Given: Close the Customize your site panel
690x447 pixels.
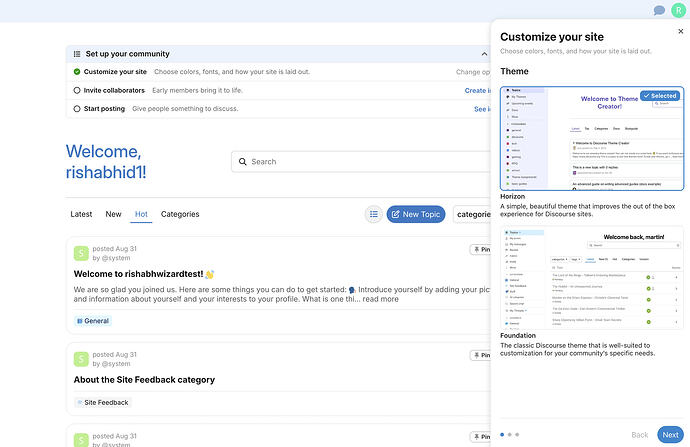Looking at the screenshot, I should pos(680,31).
